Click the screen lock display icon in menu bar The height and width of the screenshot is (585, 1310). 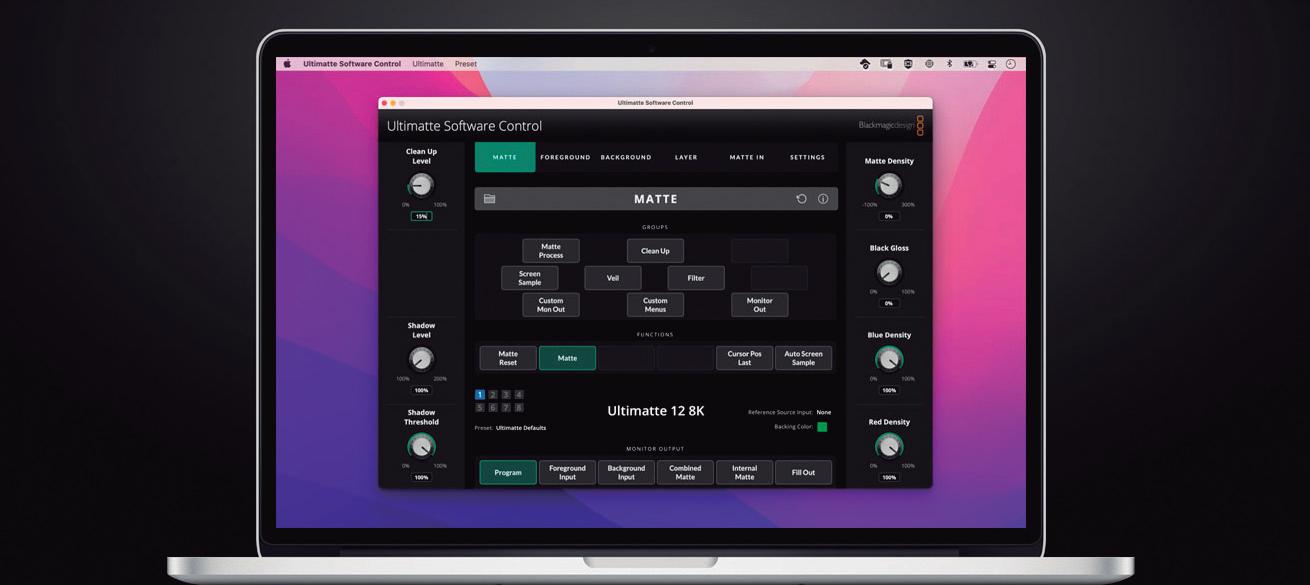point(886,64)
